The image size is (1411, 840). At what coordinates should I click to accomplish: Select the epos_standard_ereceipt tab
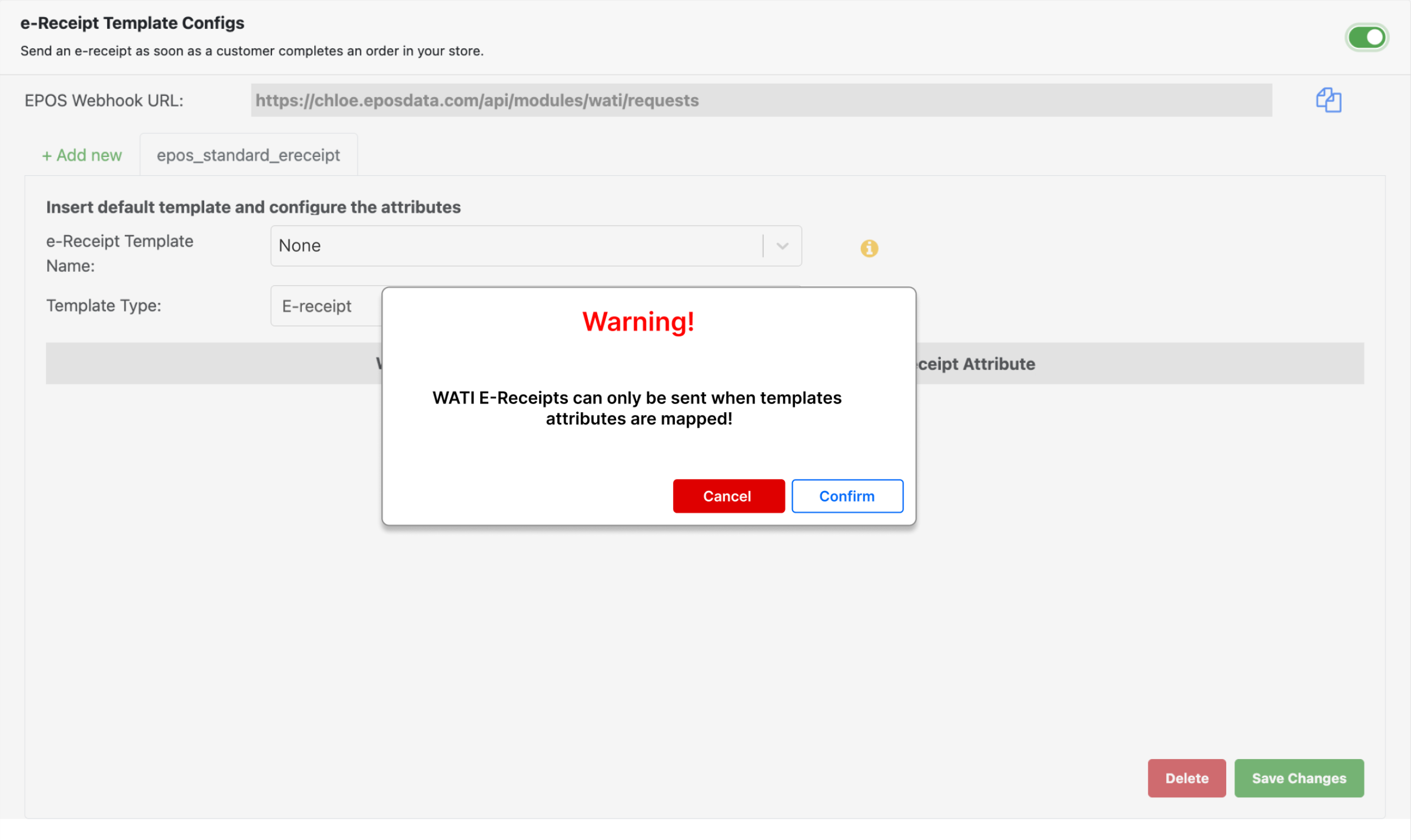click(x=249, y=155)
